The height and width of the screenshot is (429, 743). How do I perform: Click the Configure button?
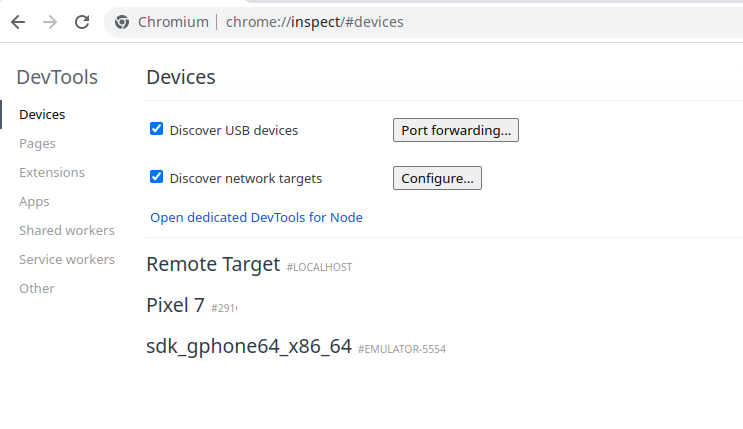coord(437,178)
